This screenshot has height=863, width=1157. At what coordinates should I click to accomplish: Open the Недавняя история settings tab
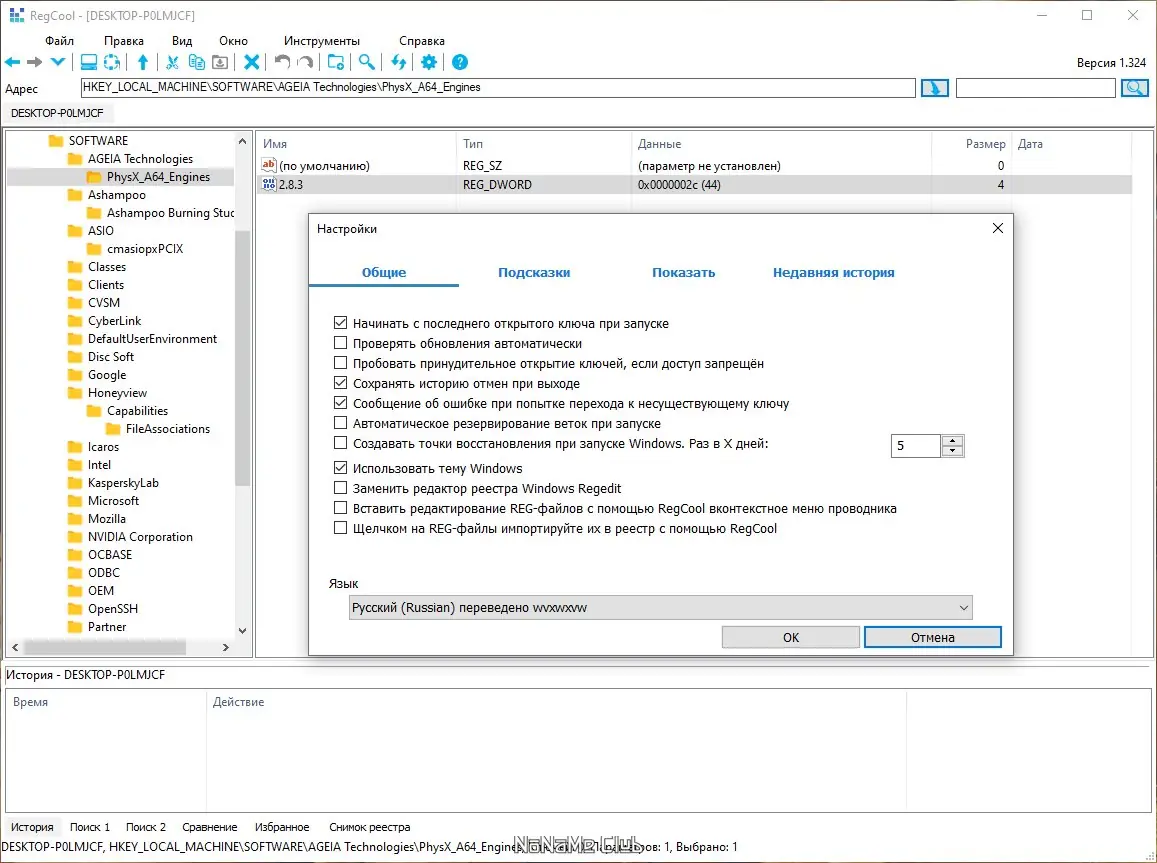point(833,272)
